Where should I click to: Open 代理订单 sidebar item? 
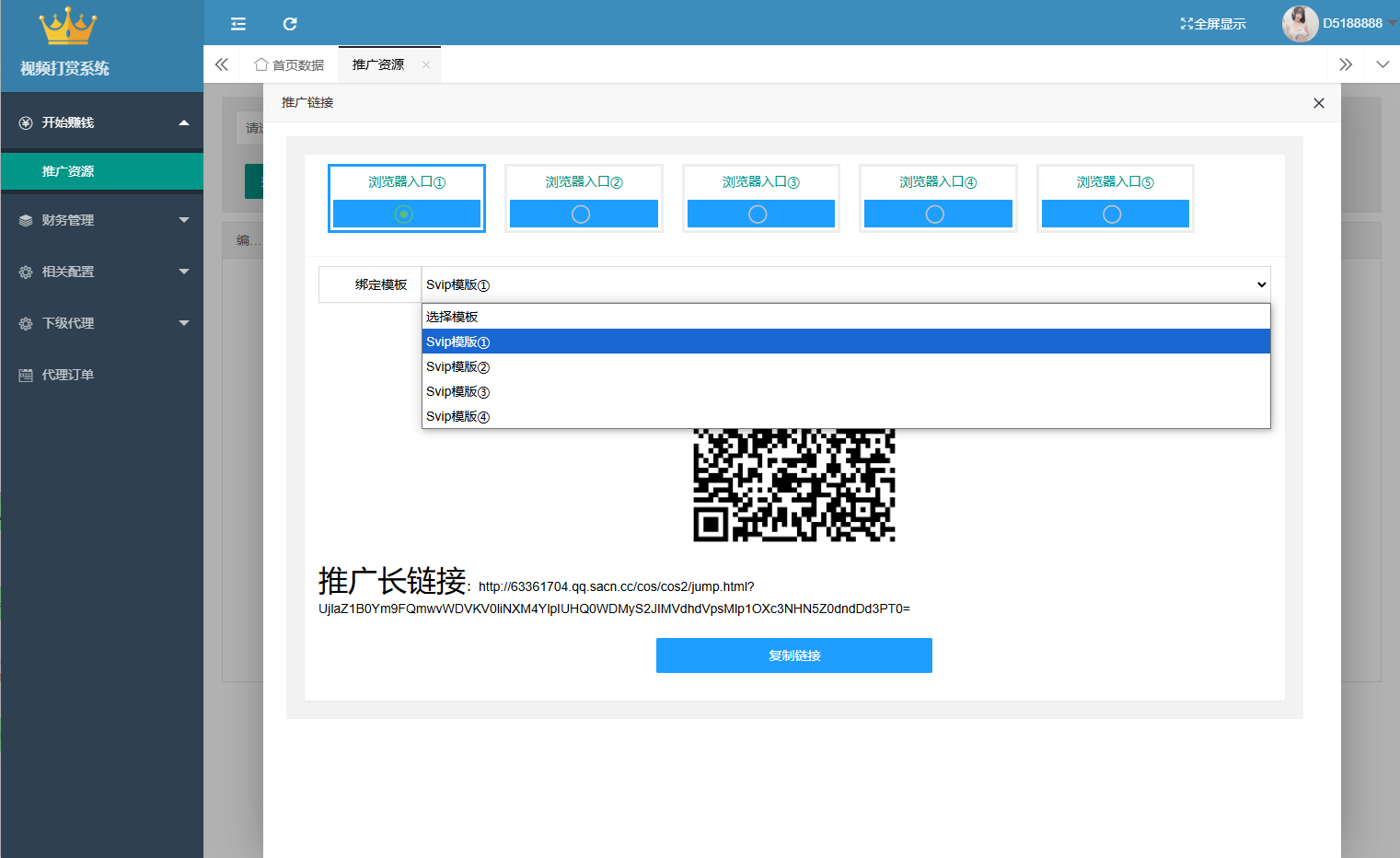102,375
